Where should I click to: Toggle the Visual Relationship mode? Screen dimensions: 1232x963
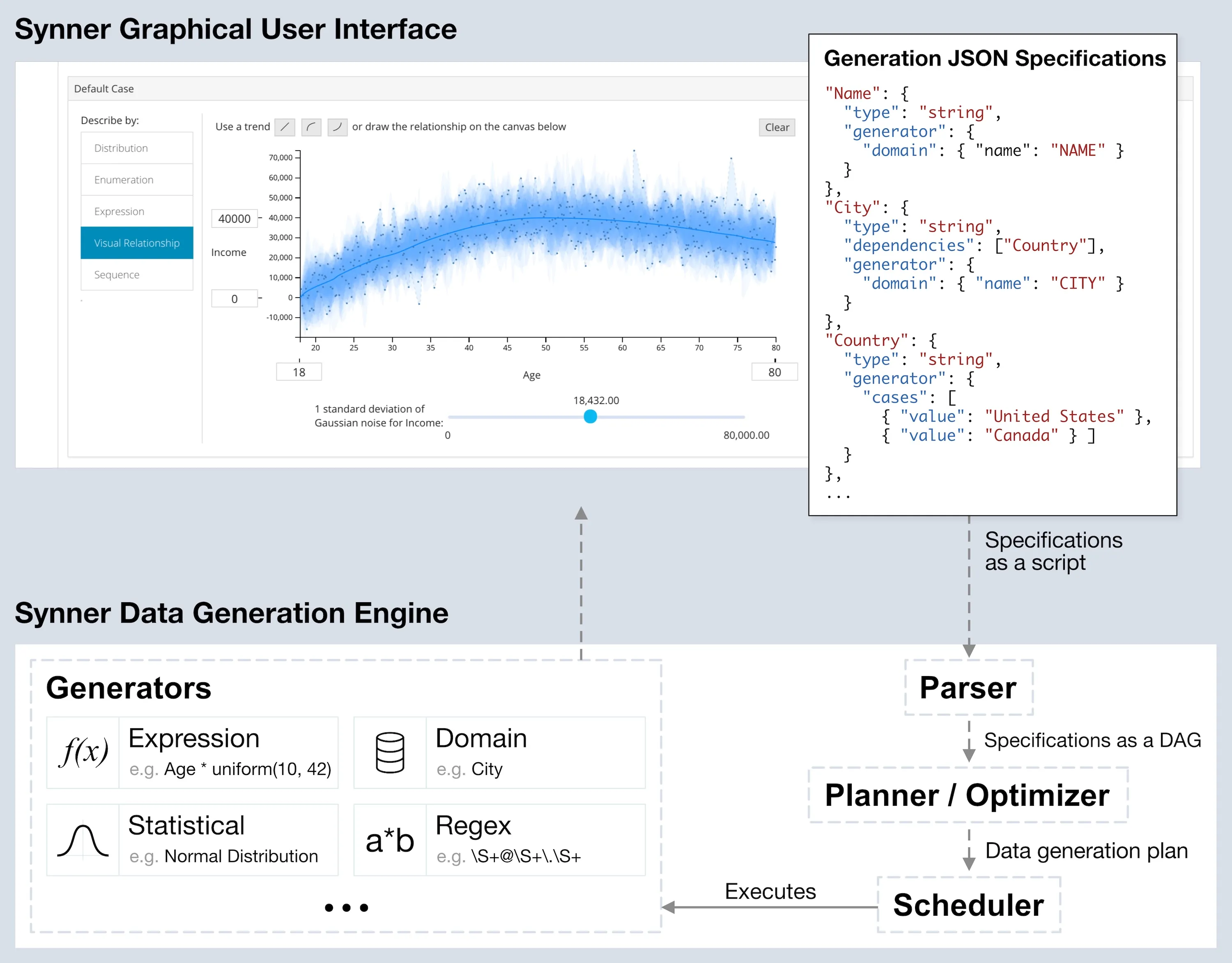(136, 243)
